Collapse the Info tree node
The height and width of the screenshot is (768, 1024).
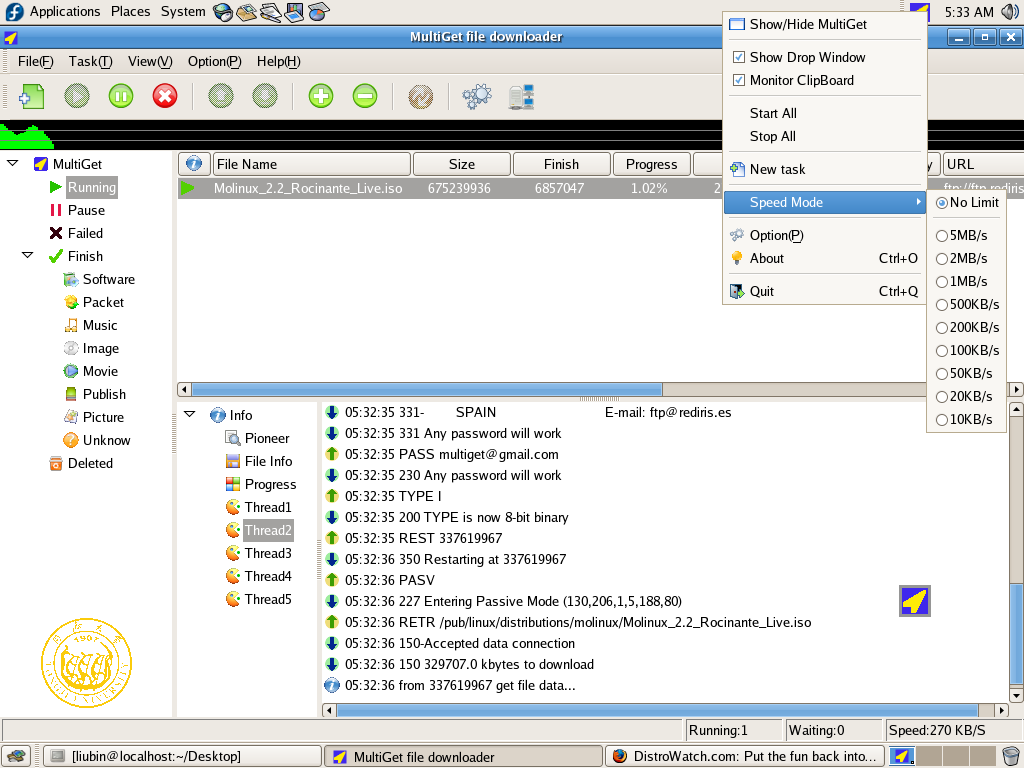tap(189, 415)
